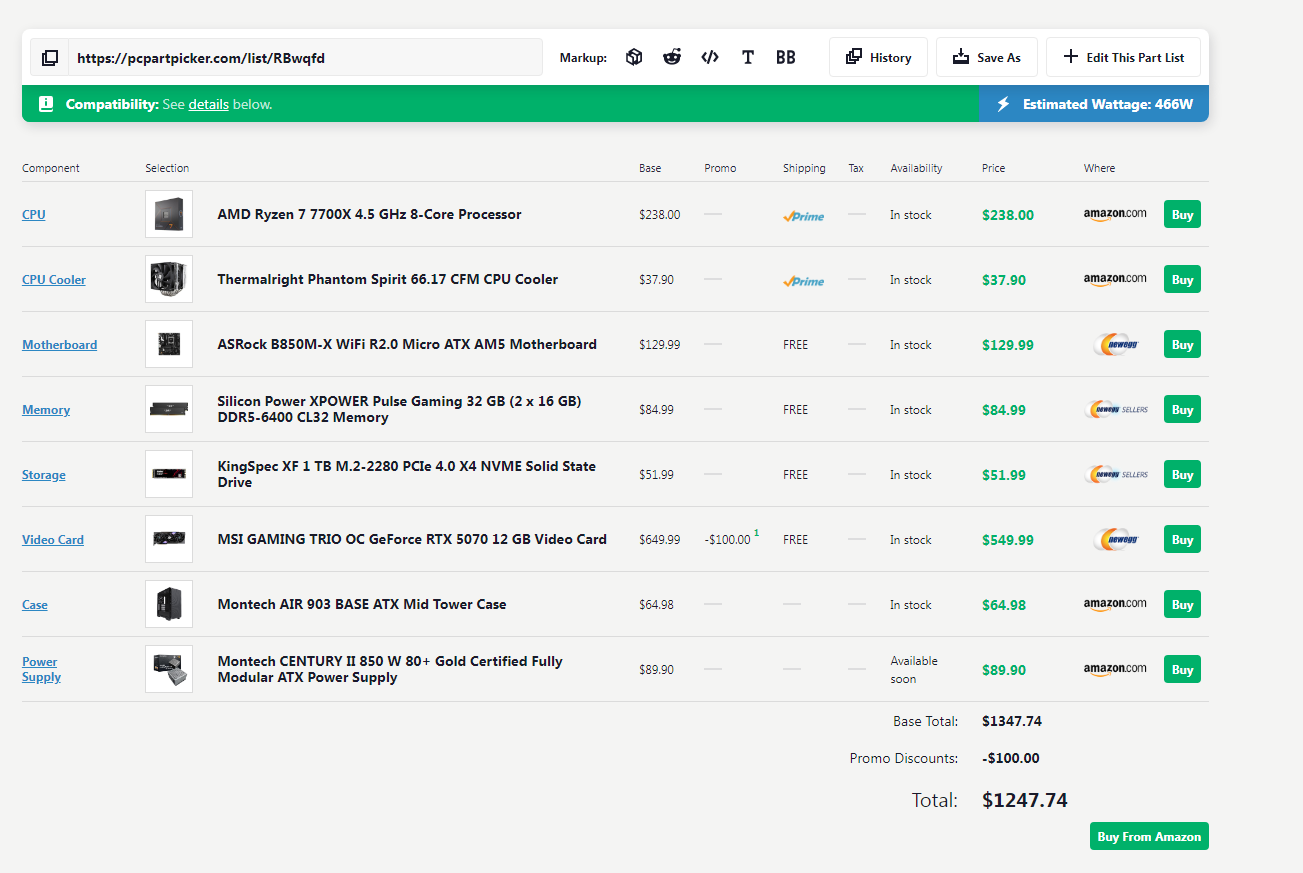This screenshot has width=1303, height=873.
Task: Click Amazon logo in Power Supply row
Action: (x=1115, y=669)
